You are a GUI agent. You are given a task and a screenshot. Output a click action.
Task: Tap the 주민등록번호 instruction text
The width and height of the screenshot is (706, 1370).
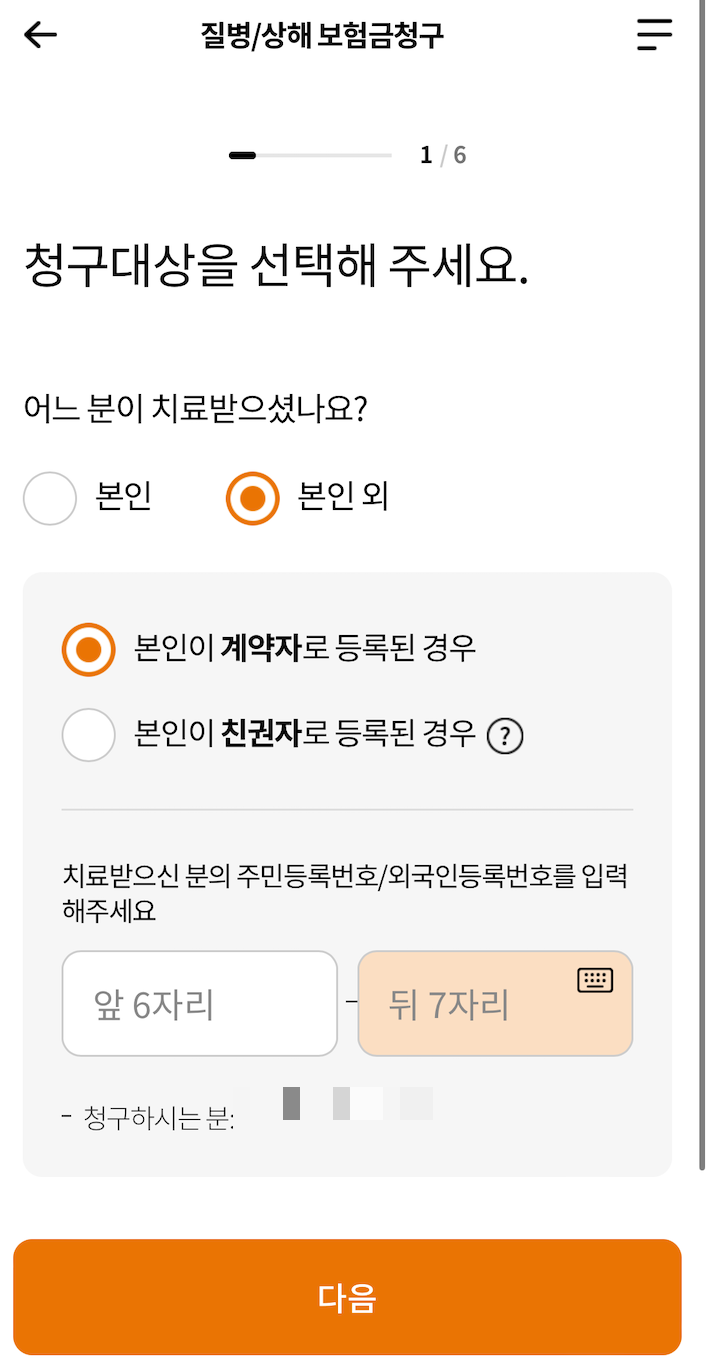click(x=345, y=892)
